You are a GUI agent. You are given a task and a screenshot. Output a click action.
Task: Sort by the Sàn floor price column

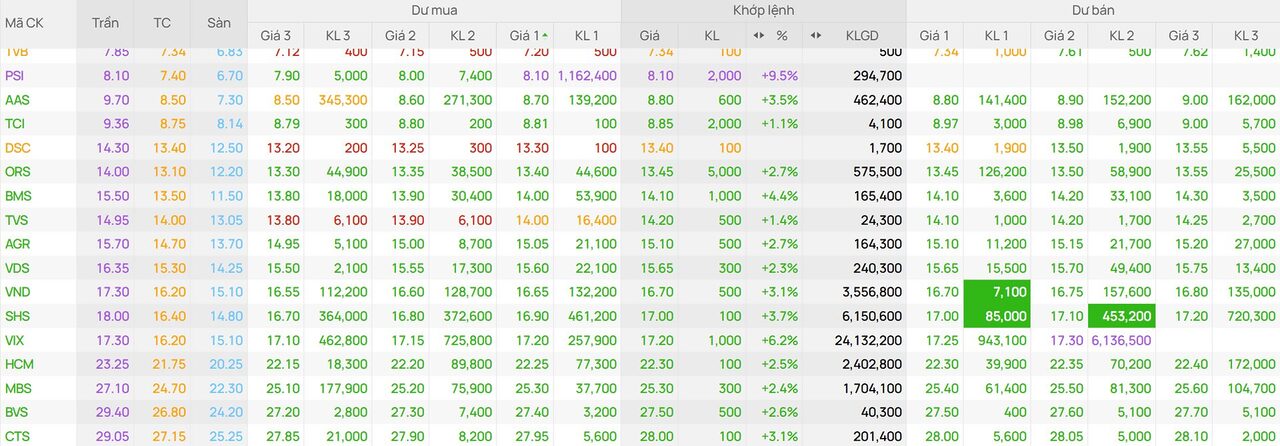(x=218, y=22)
